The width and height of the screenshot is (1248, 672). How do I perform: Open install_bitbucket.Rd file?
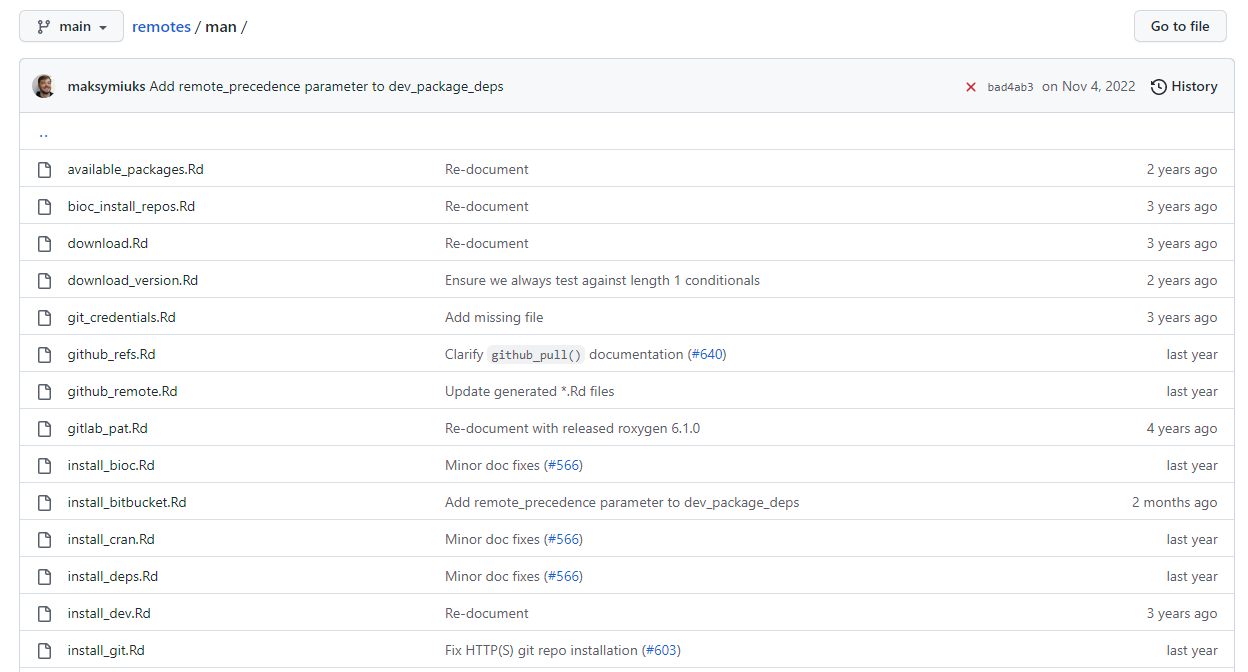pyautogui.click(x=126, y=503)
